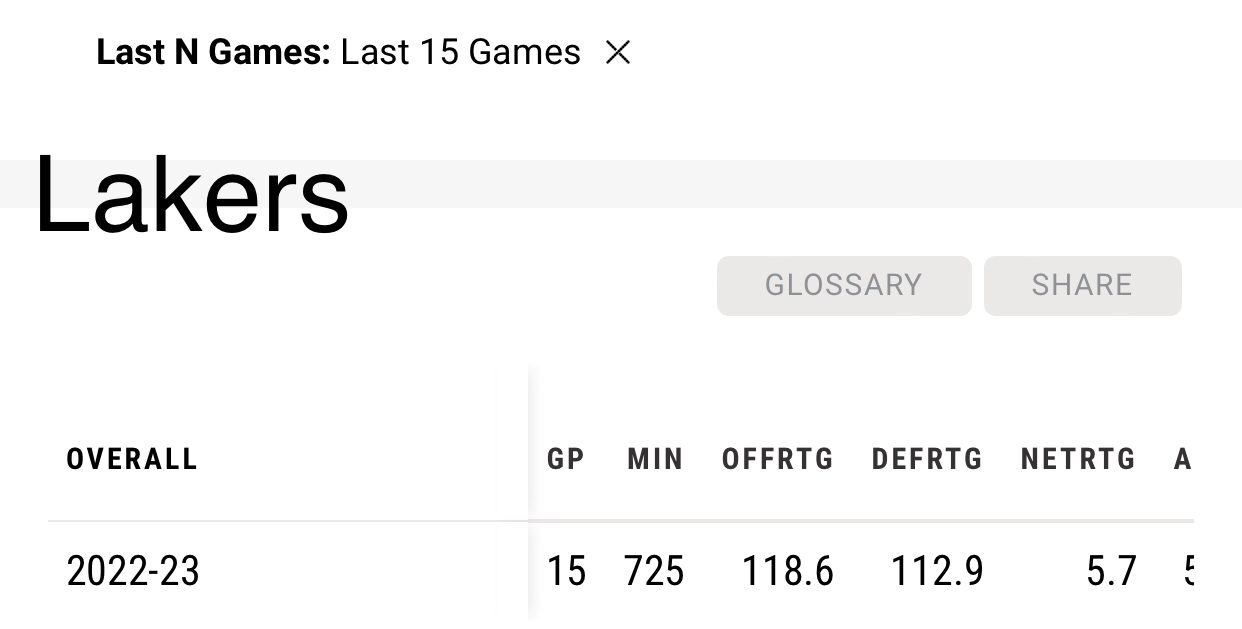
Task: Sort by the DEFRTG column header
Action: click(927, 459)
